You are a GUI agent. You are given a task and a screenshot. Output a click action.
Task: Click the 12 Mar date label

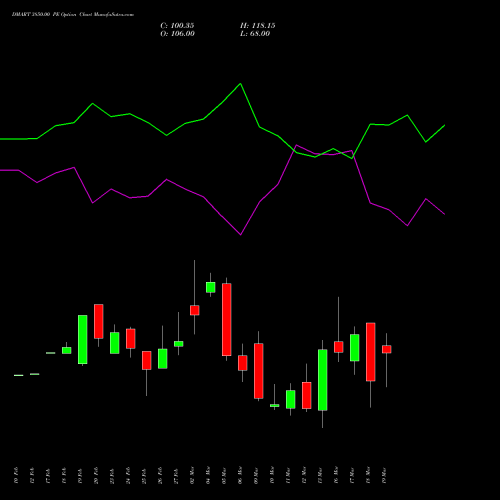(x=304, y=475)
